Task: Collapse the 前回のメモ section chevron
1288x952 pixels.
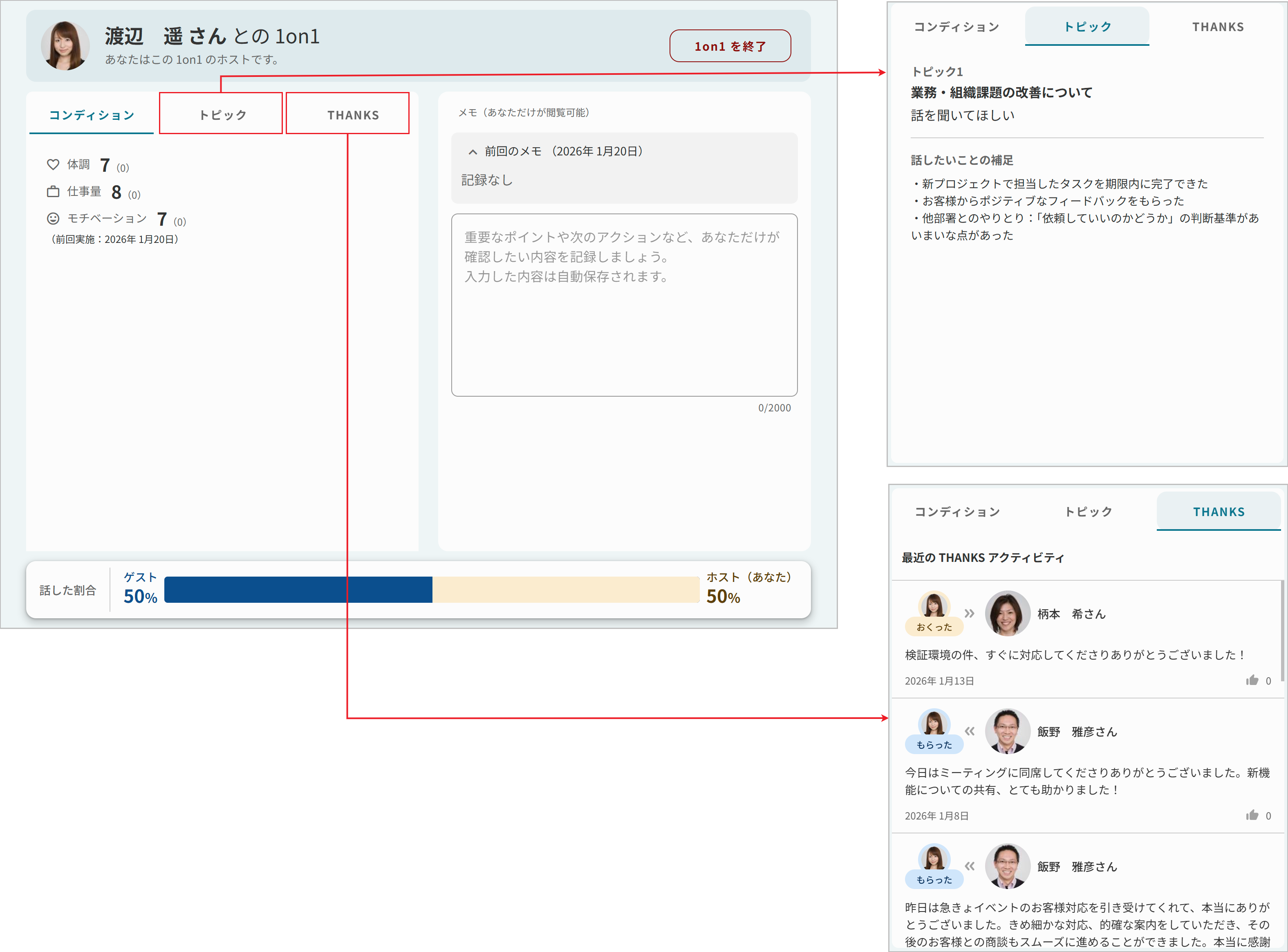Action: click(473, 152)
